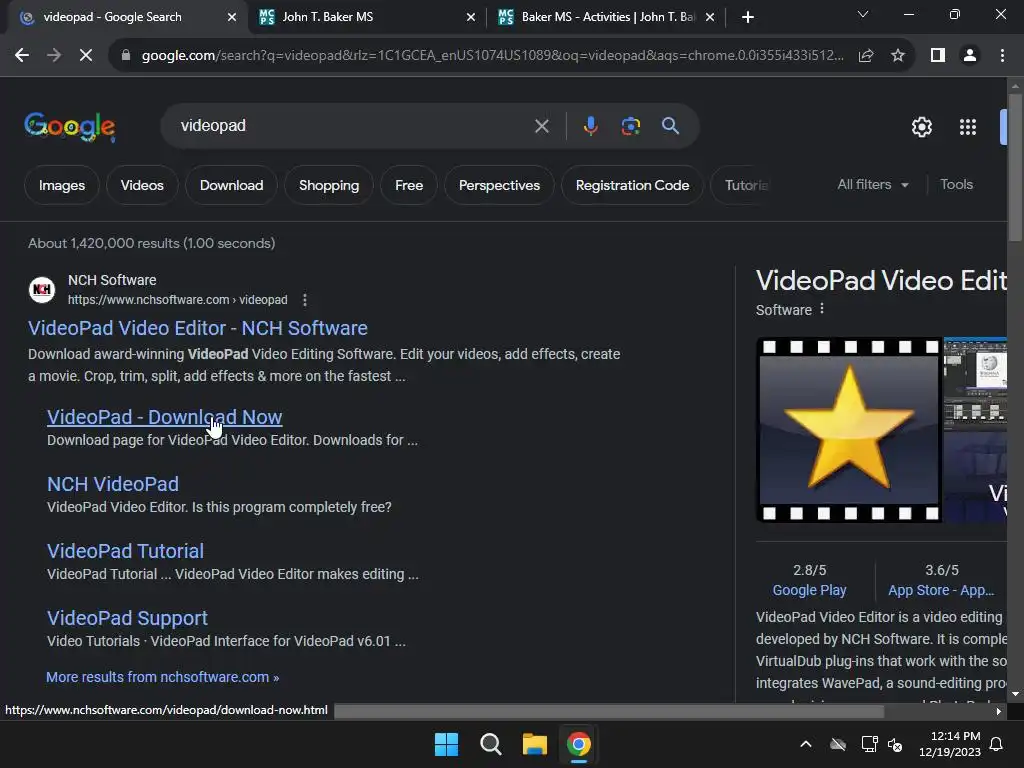Image resolution: width=1024 pixels, height=768 pixels.
Task: Click the muted volume tray icon
Action: [x=895, y=744]
